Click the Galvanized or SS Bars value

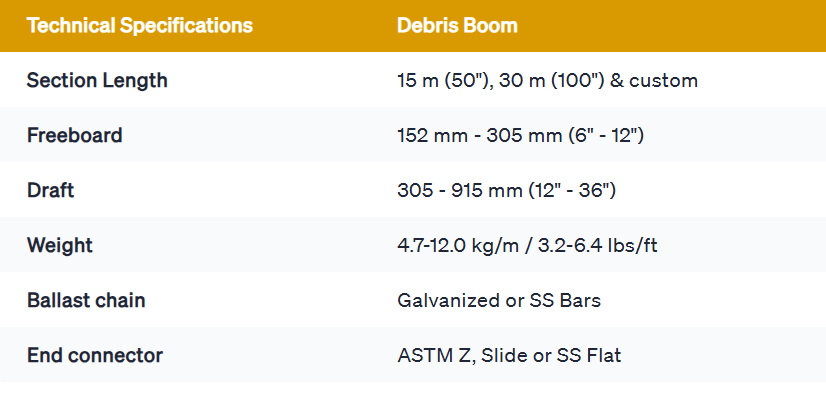[x=498, y=300]
